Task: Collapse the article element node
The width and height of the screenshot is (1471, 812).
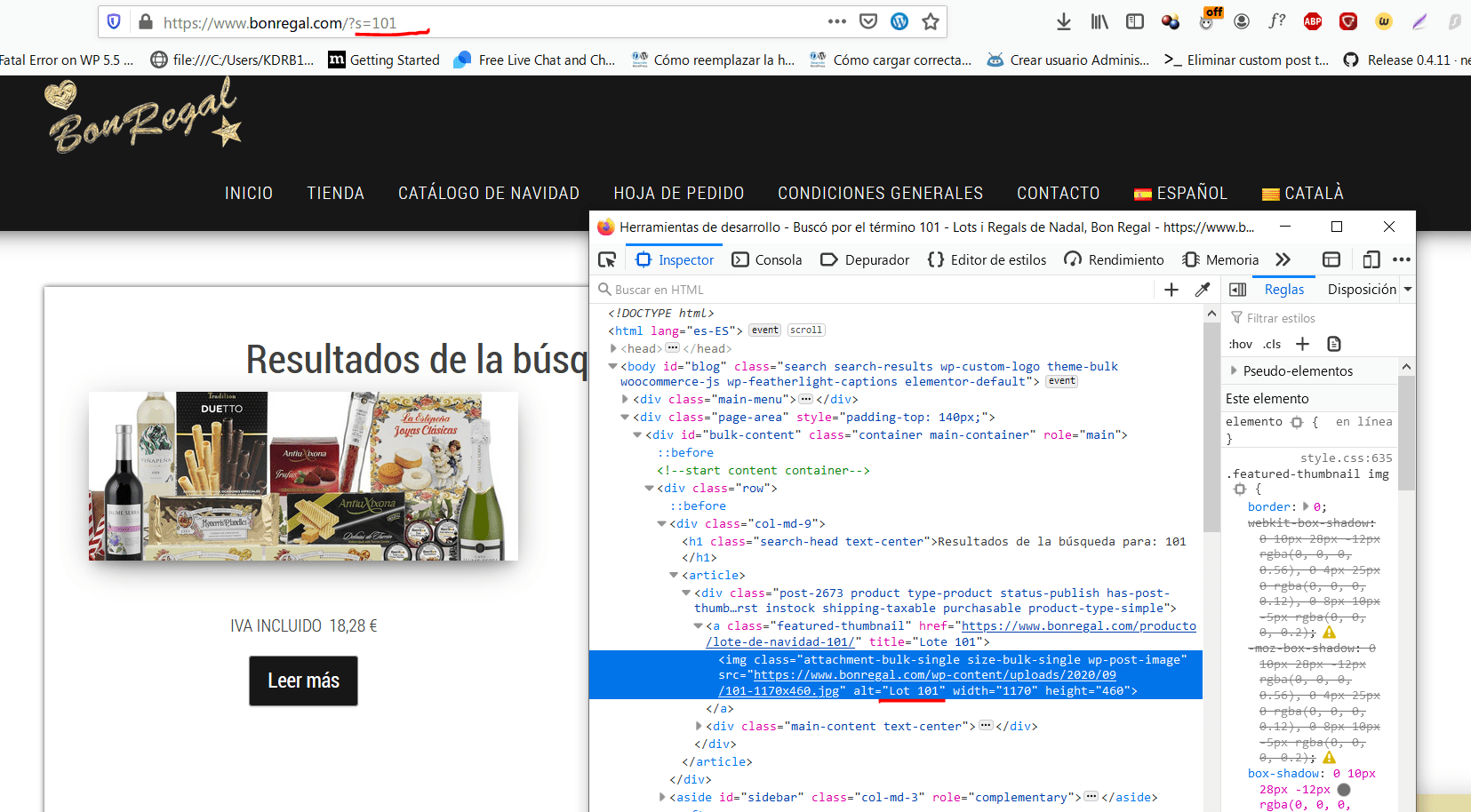Action: point(674,575)
